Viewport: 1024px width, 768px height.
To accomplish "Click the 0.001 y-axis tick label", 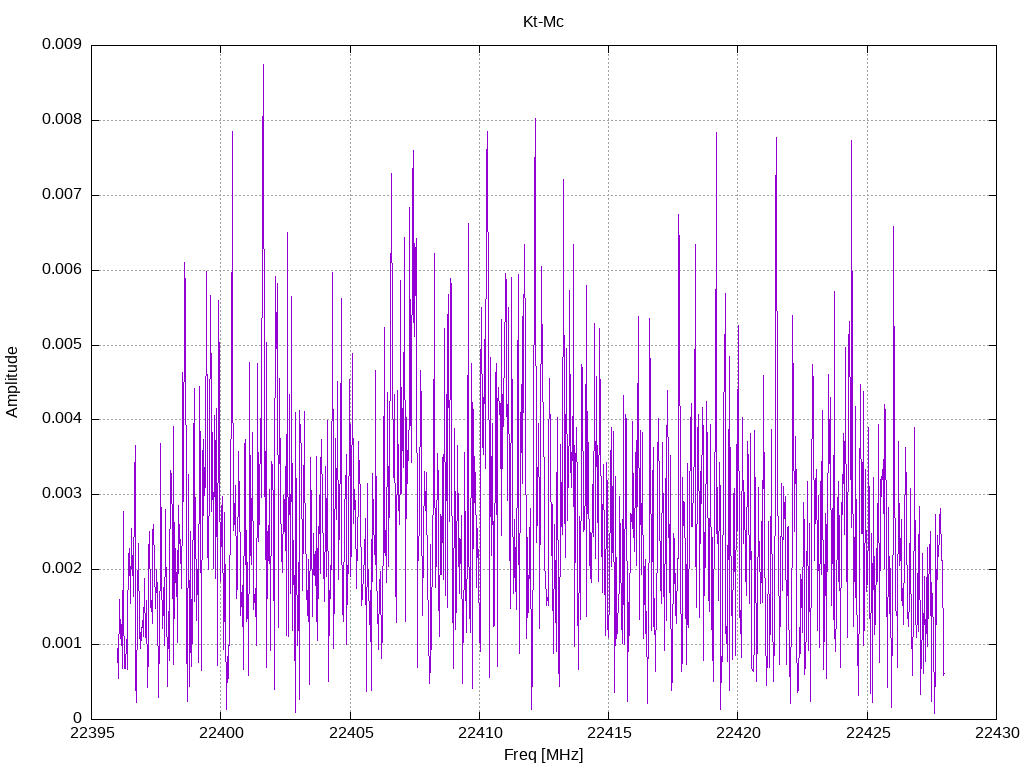I will point(62,644).
